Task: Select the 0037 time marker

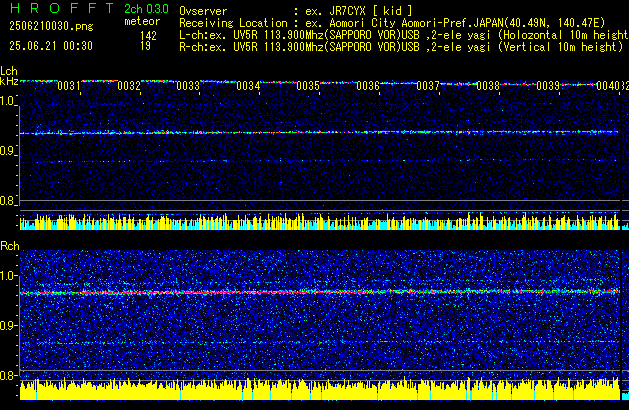Action: (428, 86)
